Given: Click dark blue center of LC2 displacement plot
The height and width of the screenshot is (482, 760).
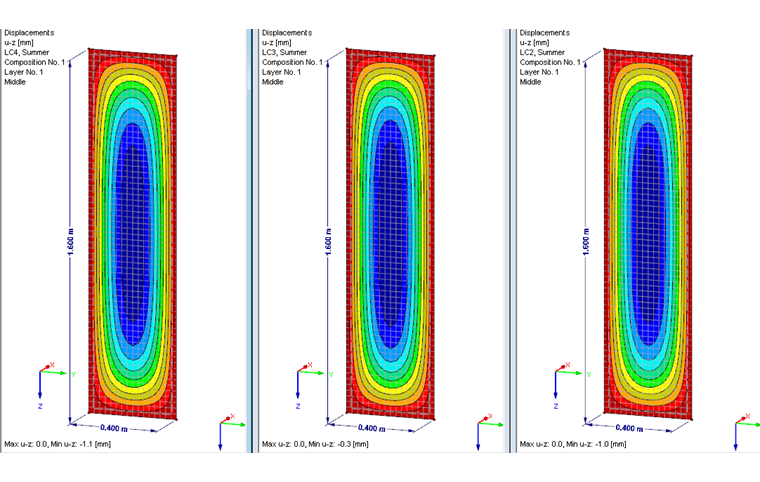Looking at the screenshot, I should (649, 234).
